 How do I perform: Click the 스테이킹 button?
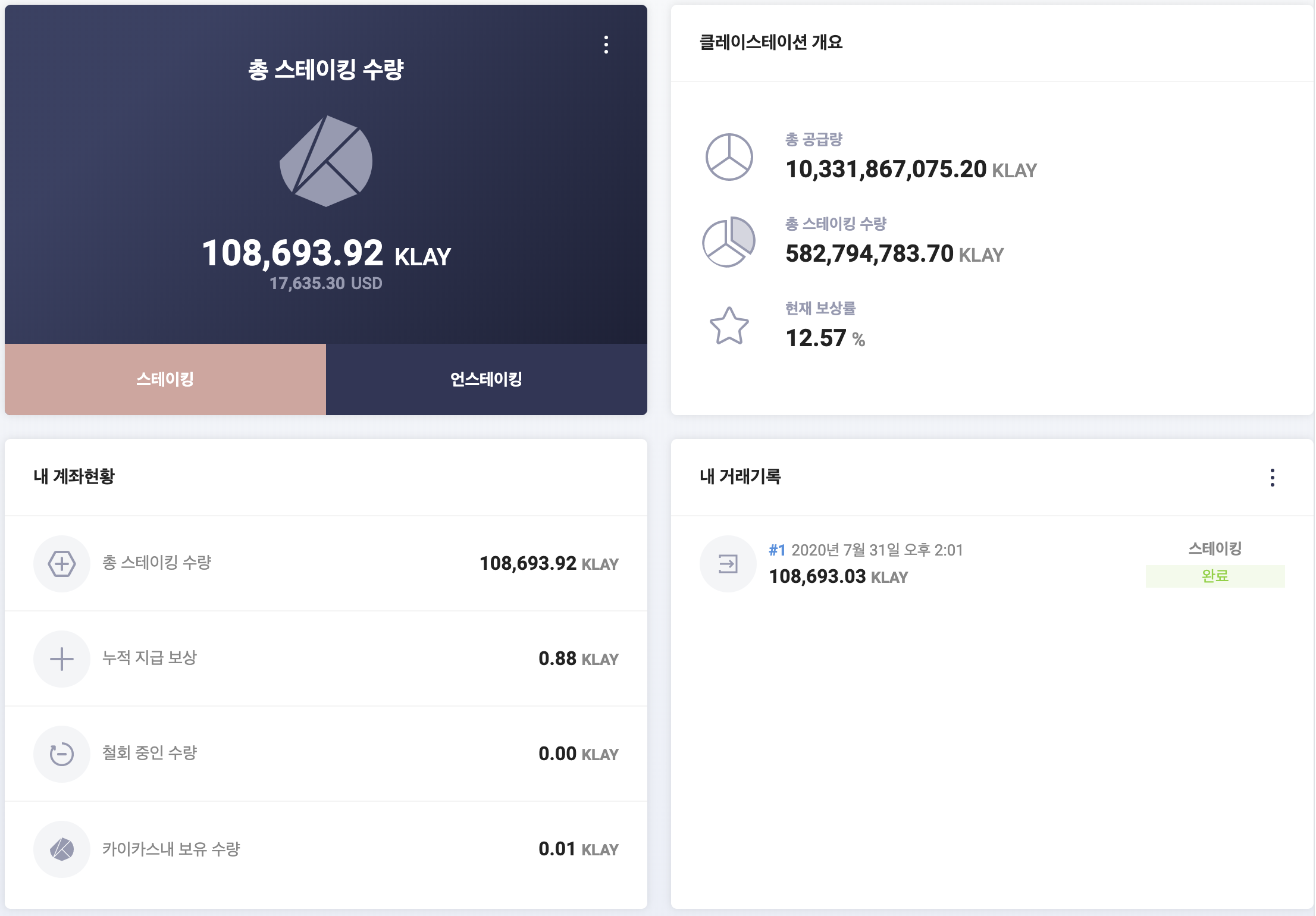coord(165,379)
